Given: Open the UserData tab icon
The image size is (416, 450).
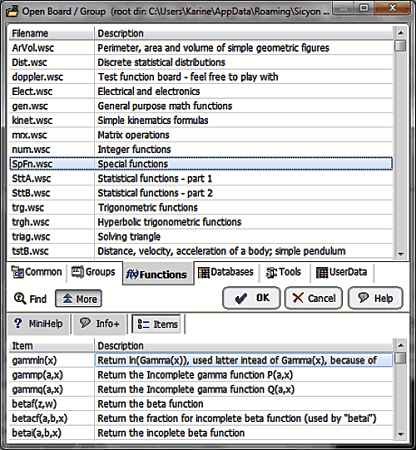Looking at the screenshot, I should coord(322,272).
